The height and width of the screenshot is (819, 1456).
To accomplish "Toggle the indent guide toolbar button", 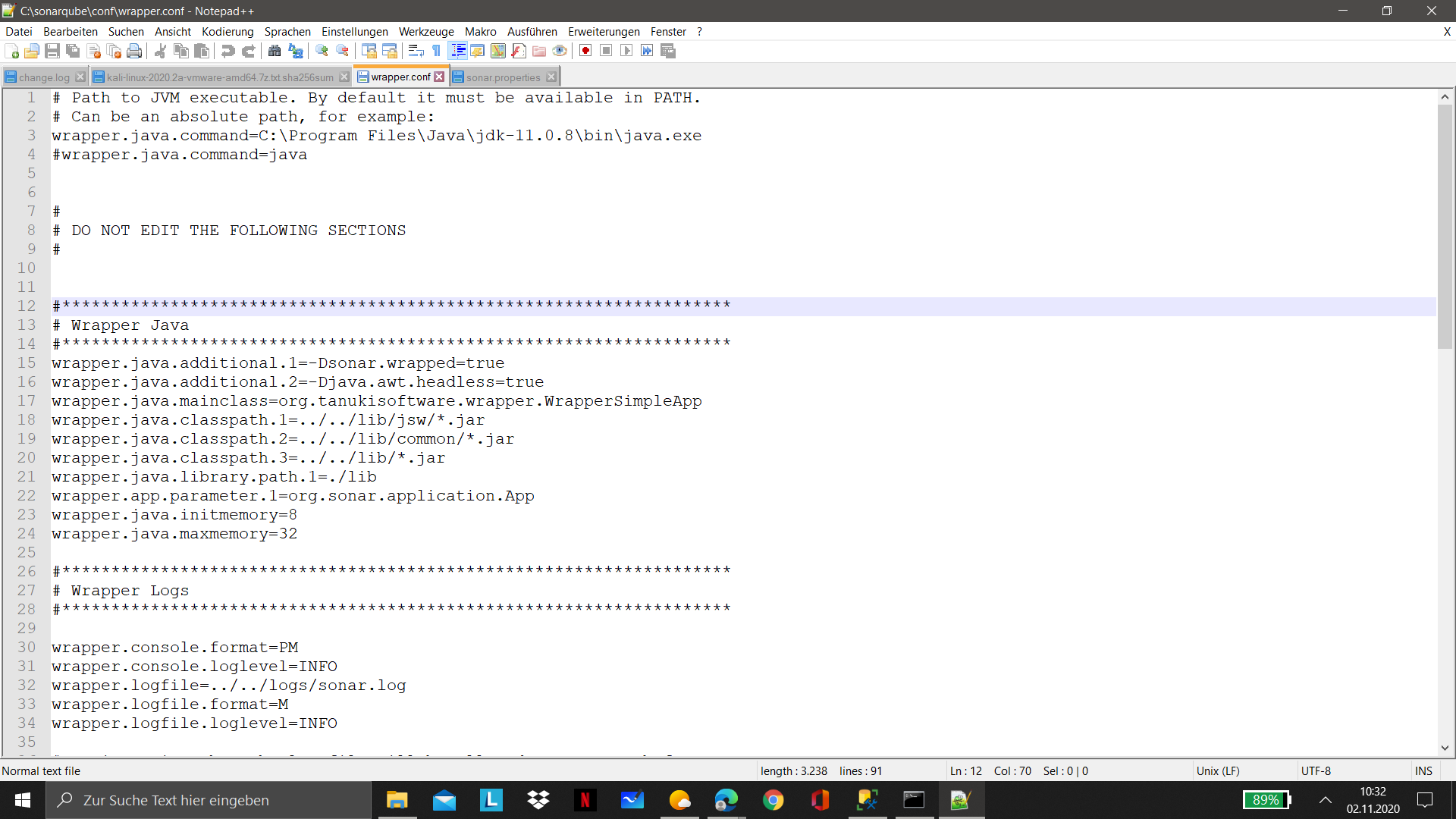I will pos(458,51).
